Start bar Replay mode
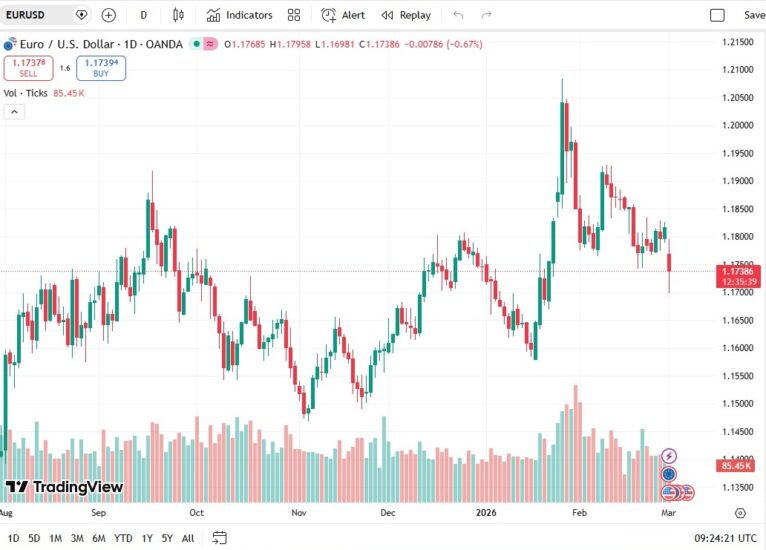This screenshot has height=550, width=766. tap(406, 15)
